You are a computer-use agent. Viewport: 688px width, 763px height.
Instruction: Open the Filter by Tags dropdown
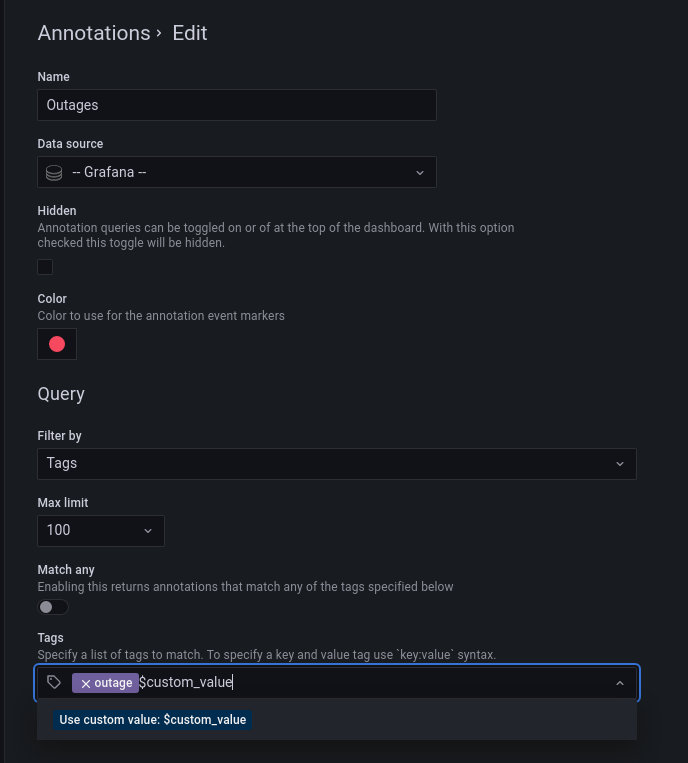[336, 464]
